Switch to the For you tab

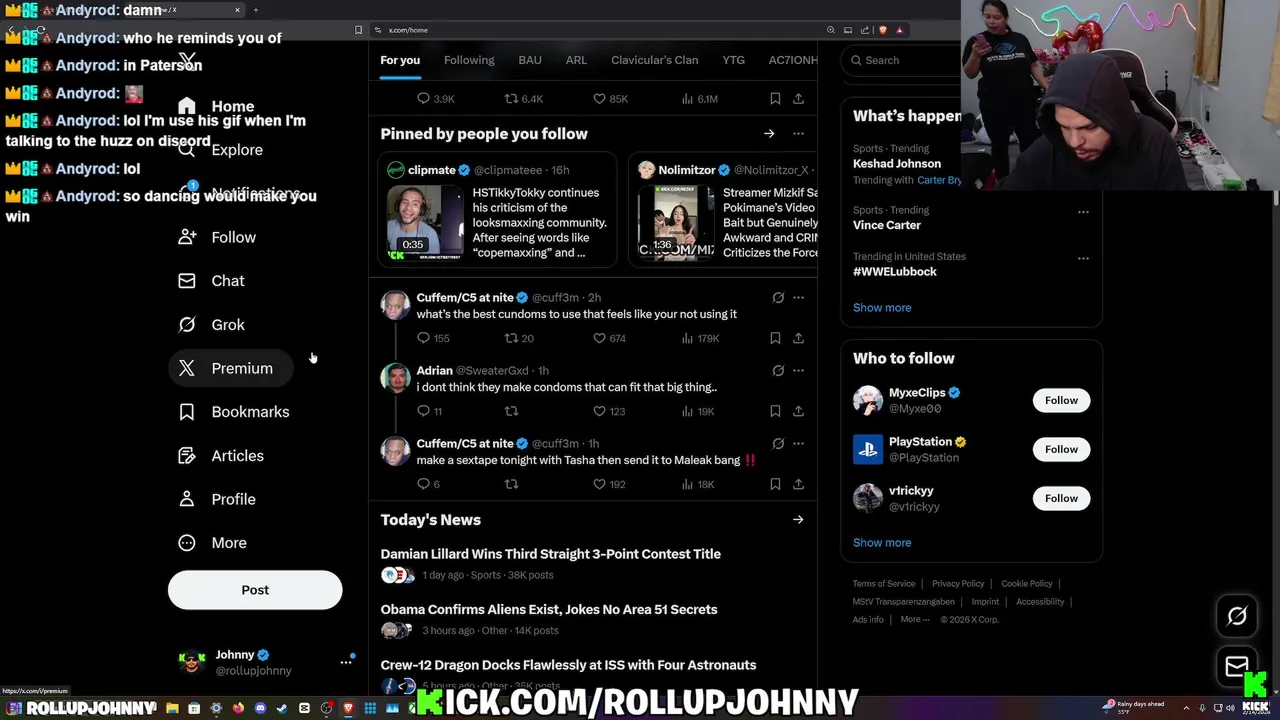(400, 60)
